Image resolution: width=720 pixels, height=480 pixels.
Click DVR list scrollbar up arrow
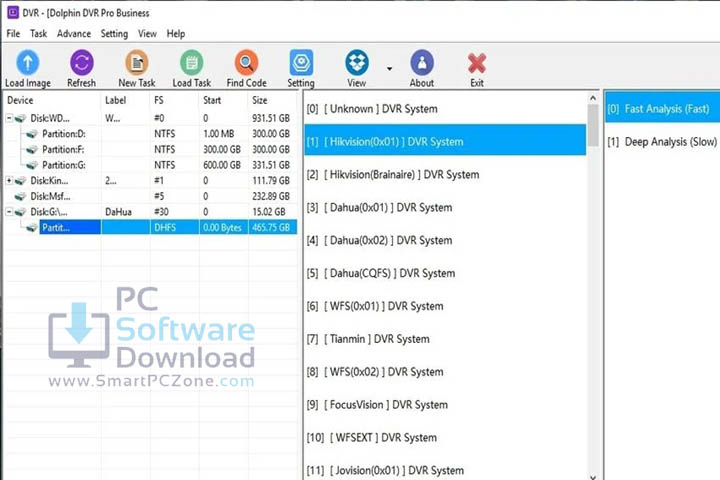tap(593, 98)
